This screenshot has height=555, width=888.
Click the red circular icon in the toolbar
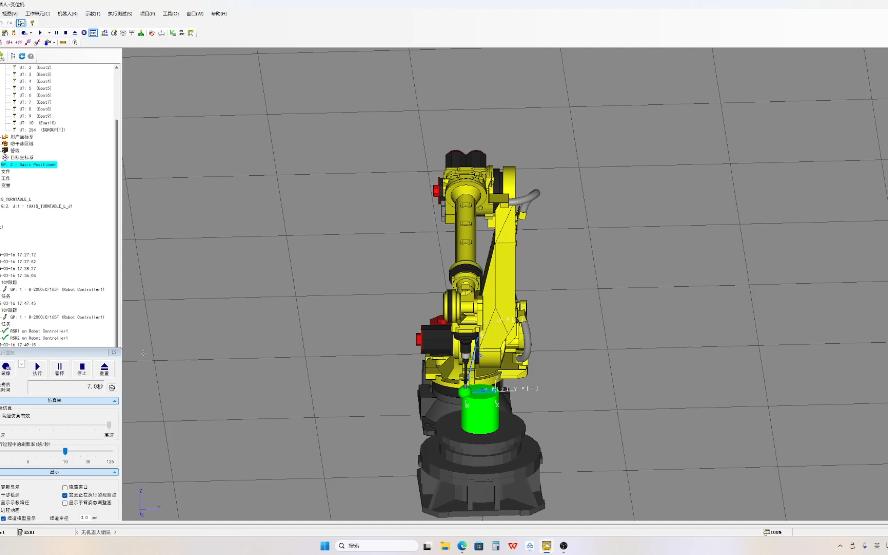[152, 33]
